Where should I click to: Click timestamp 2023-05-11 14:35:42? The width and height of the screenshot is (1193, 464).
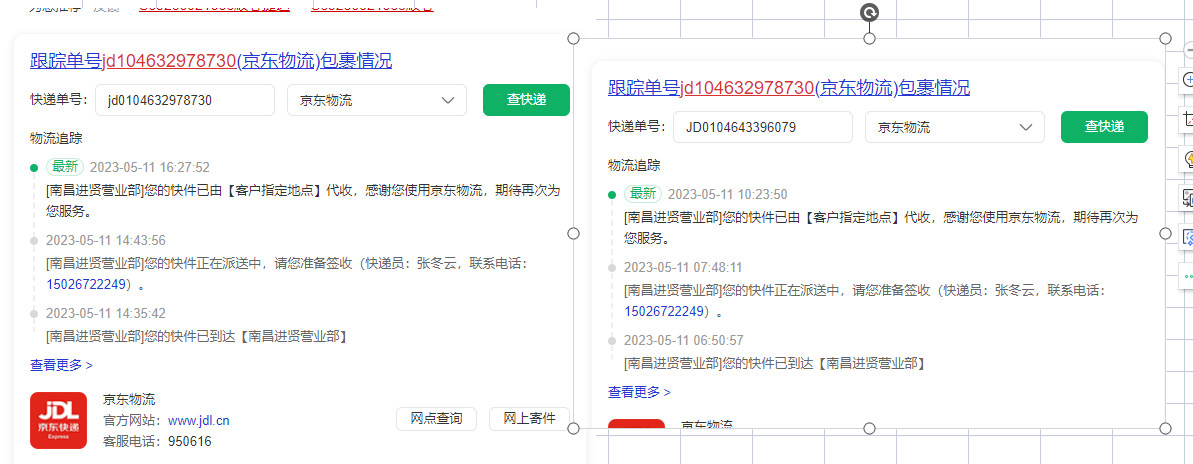(106, 313)
